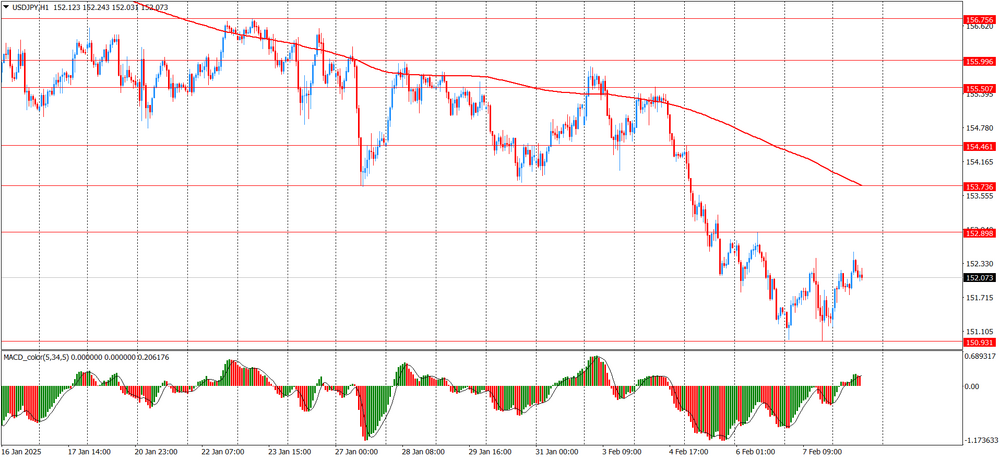Select the 152.898 resistance level tag

[979, 233]
